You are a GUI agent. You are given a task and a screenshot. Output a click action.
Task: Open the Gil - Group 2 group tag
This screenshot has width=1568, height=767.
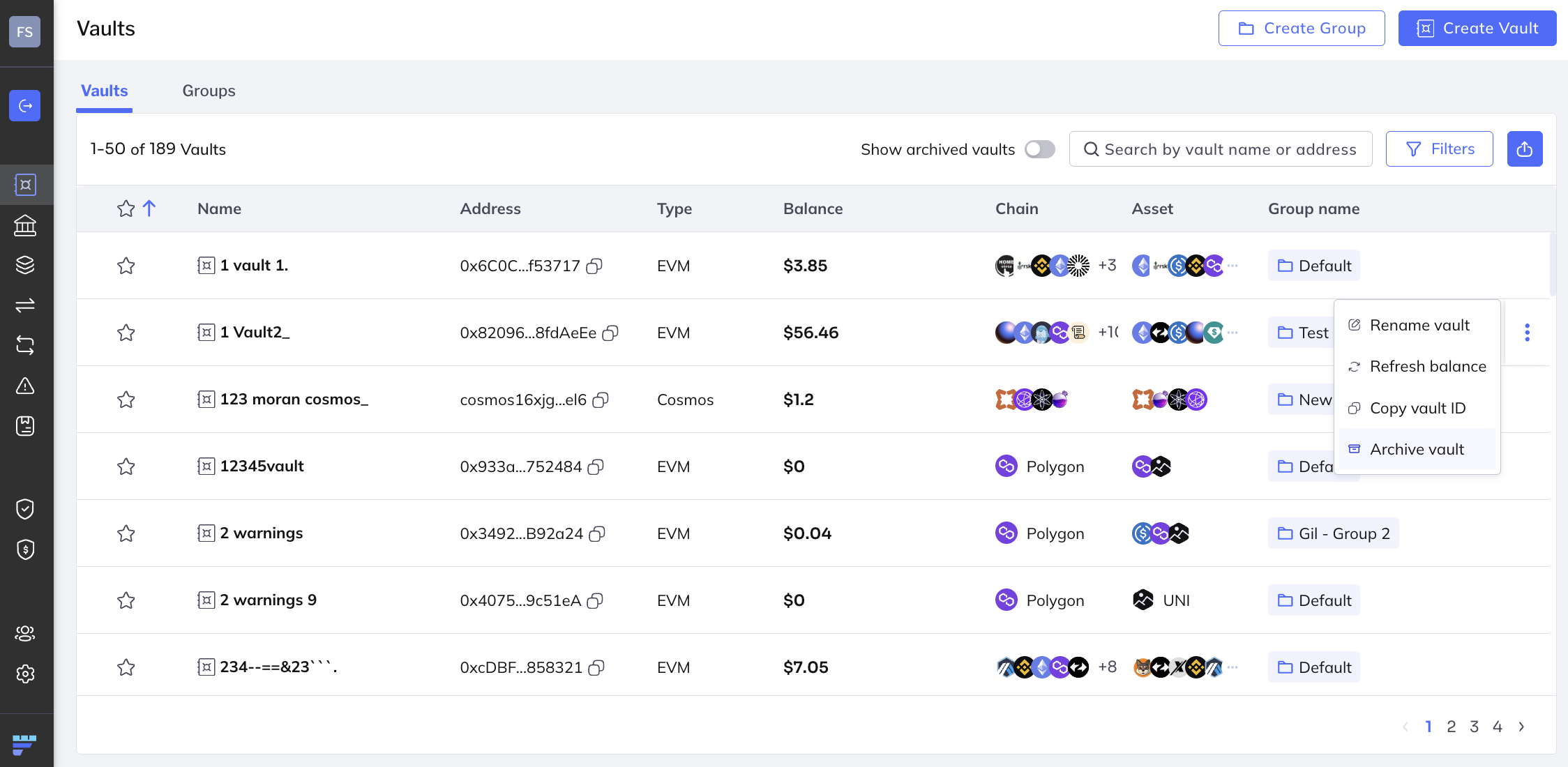click(1334, 533)
